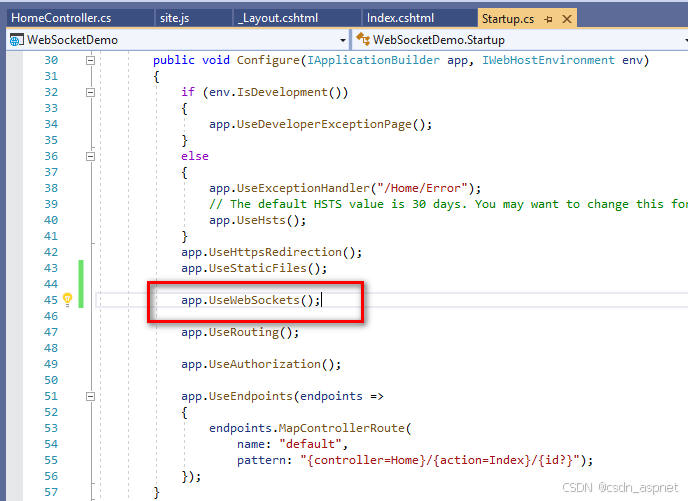The height and width of the screenshot is (501, 688).
Task: Click app.UseHsts() on line 40
Action: 258,221
